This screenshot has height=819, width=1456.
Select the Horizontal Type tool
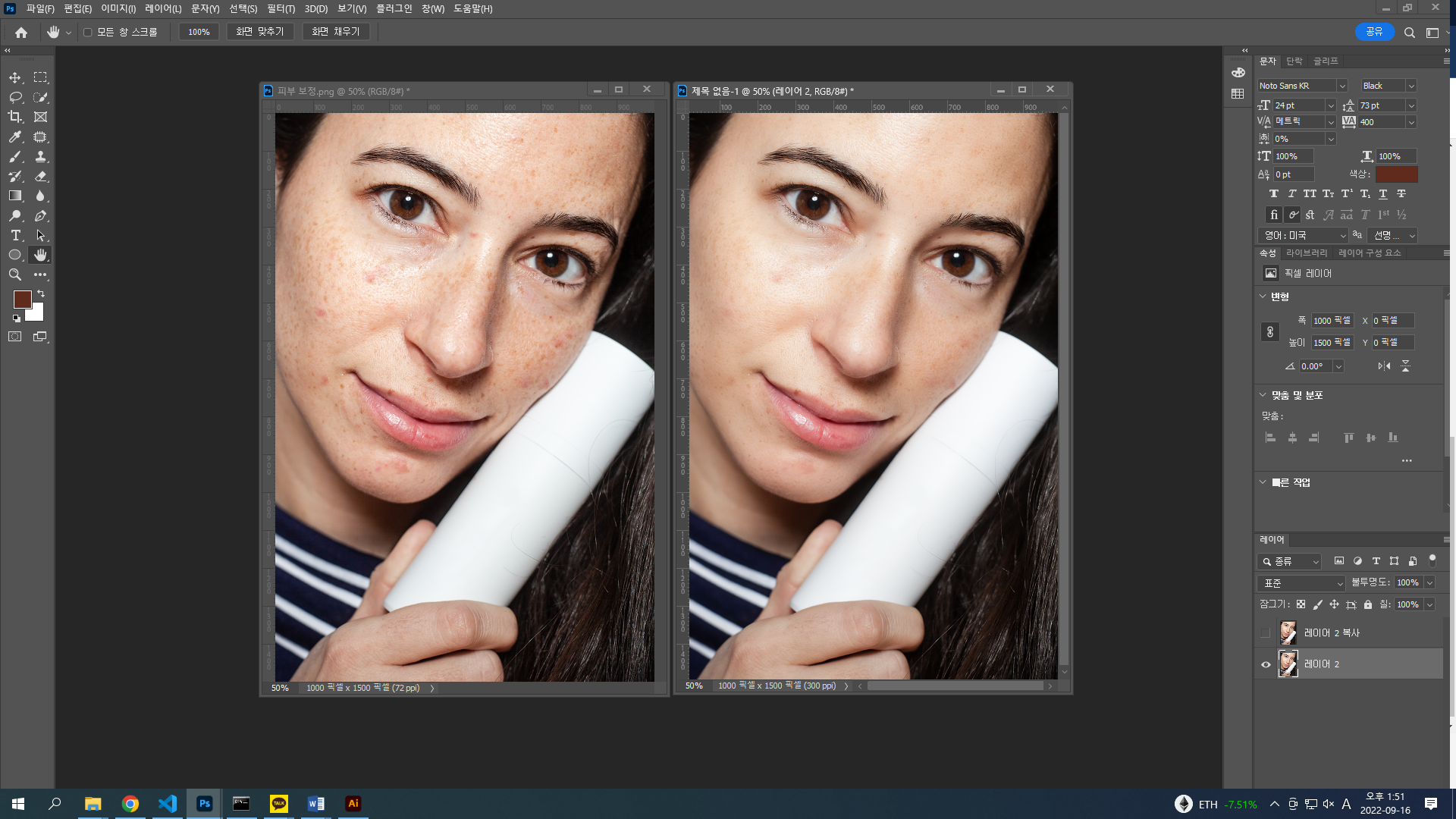click(x=15, y=235)
